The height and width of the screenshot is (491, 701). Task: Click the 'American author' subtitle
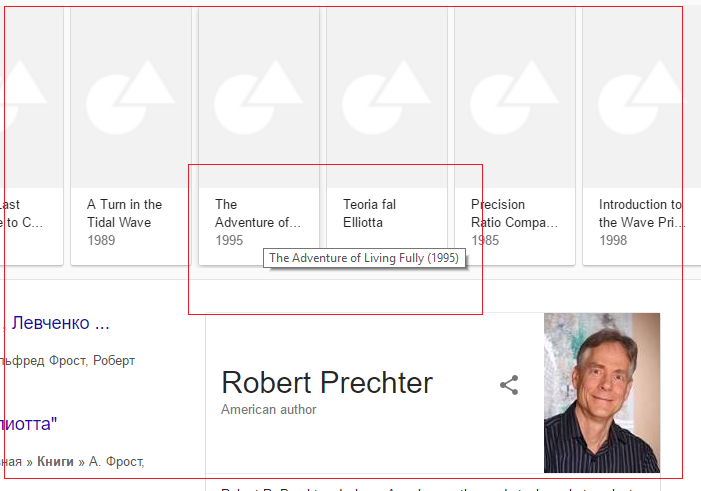pos(269,410)
